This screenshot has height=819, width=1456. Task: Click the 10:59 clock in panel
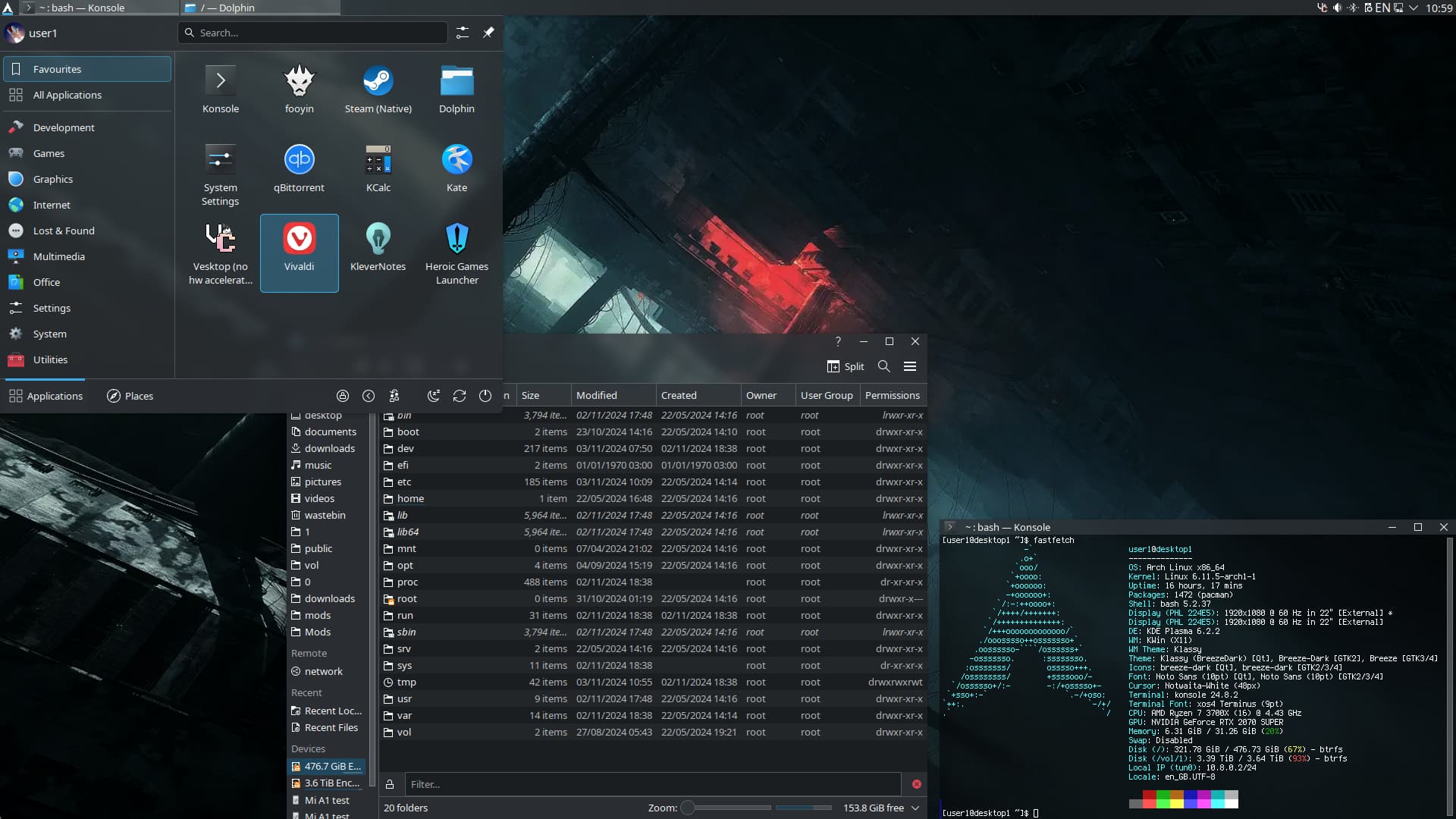pyautogui.click(x=1439, y=8)
